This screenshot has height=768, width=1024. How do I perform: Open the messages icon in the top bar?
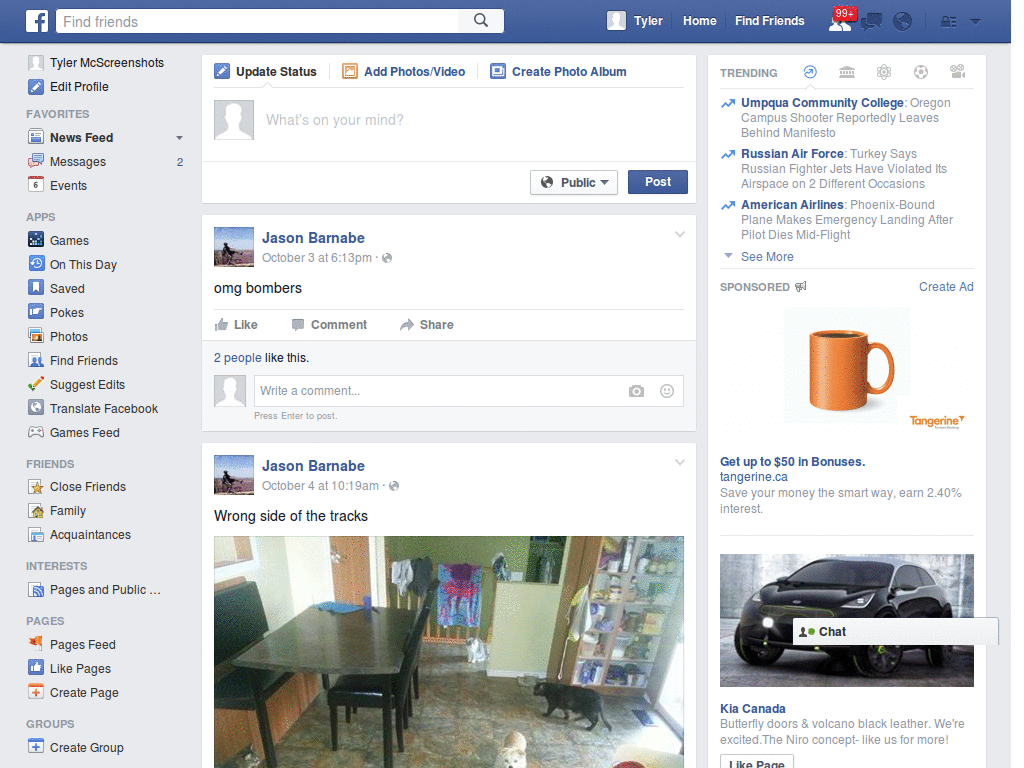(x=872, y=21)
